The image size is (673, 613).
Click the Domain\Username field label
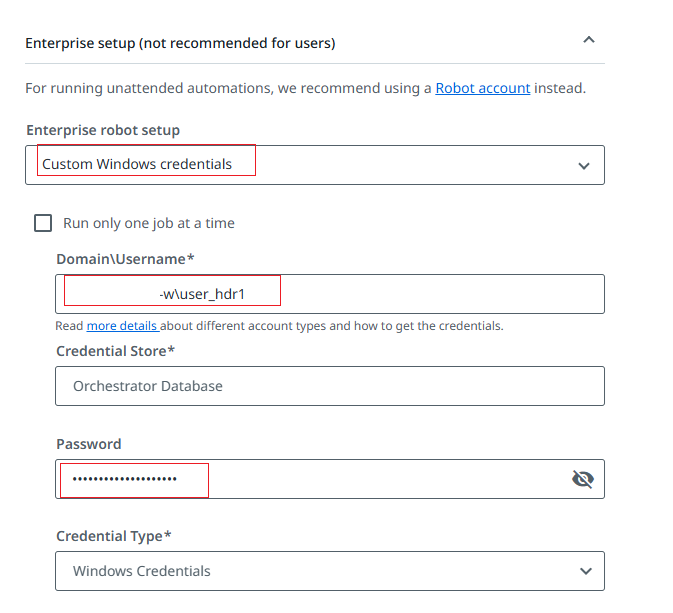coord(125,259)
